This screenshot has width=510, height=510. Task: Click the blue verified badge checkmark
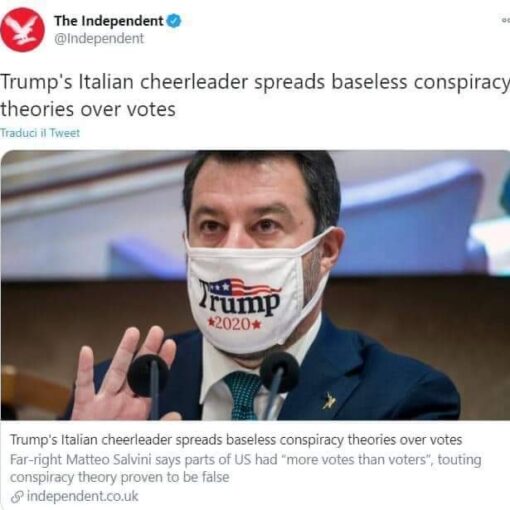174,21
